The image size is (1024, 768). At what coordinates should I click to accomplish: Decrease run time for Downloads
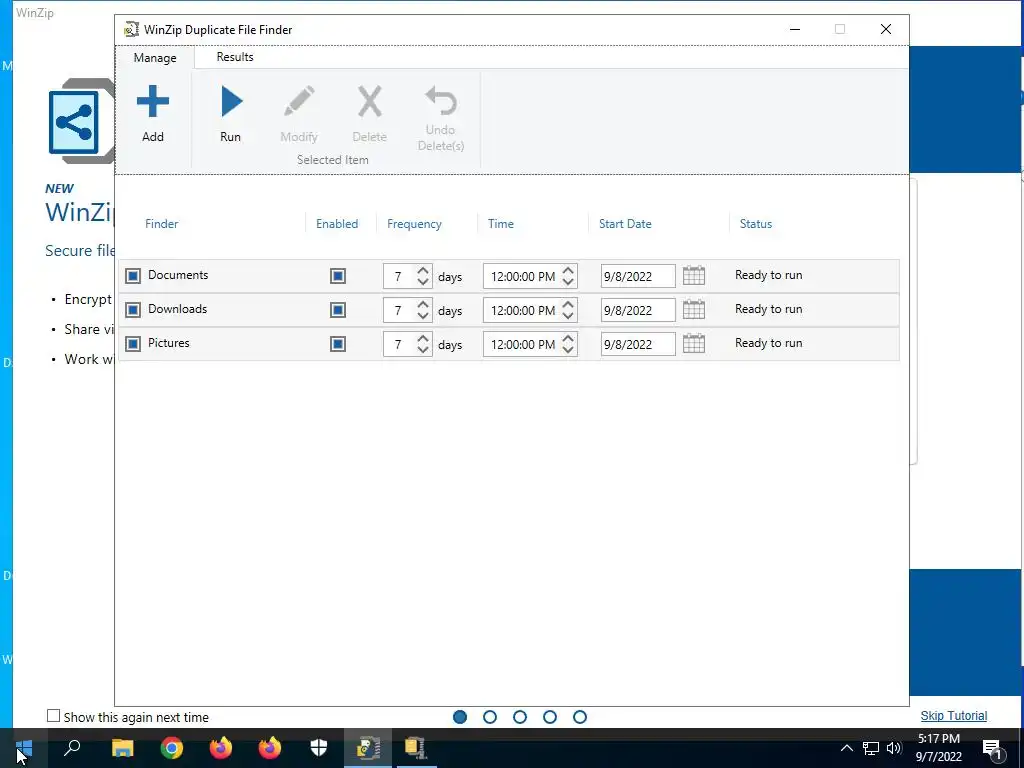click(568, 315)
